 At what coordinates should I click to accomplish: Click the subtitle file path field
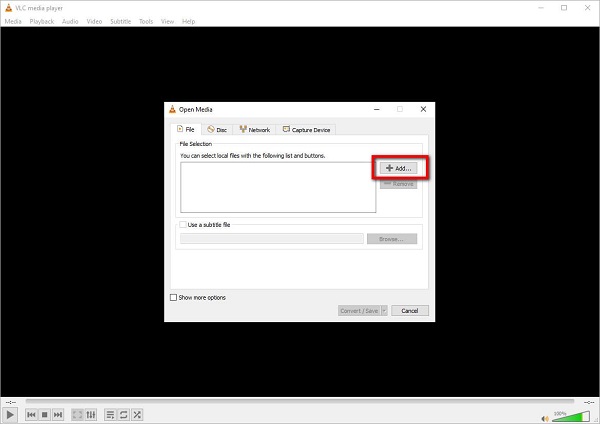click(x=272, y=239)
